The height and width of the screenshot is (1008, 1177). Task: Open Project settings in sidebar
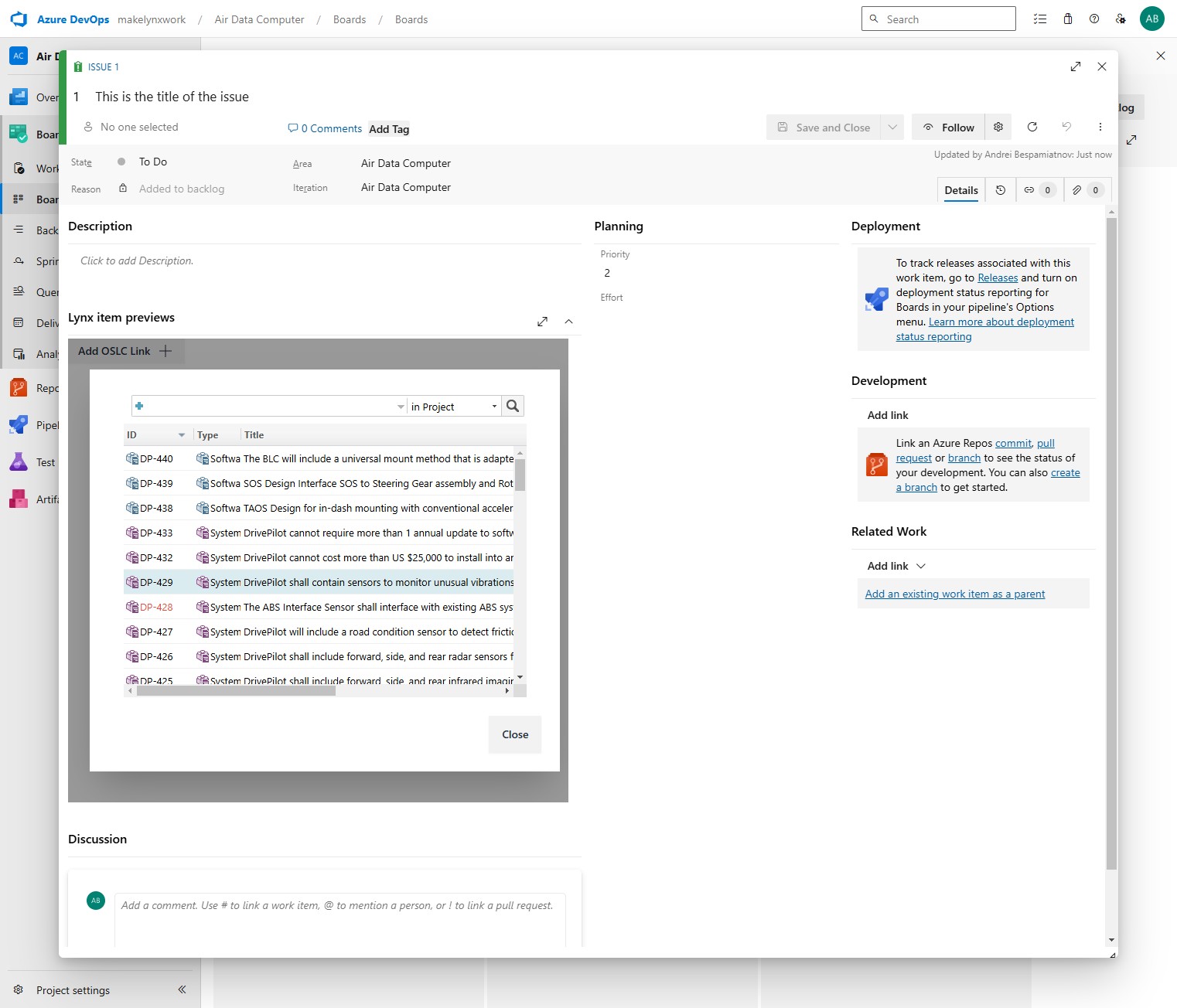73,990
